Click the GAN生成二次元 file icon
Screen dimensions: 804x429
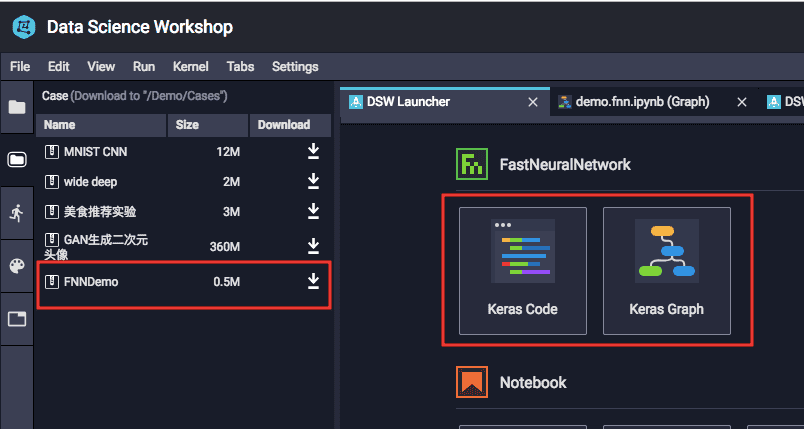coord(51,239)
